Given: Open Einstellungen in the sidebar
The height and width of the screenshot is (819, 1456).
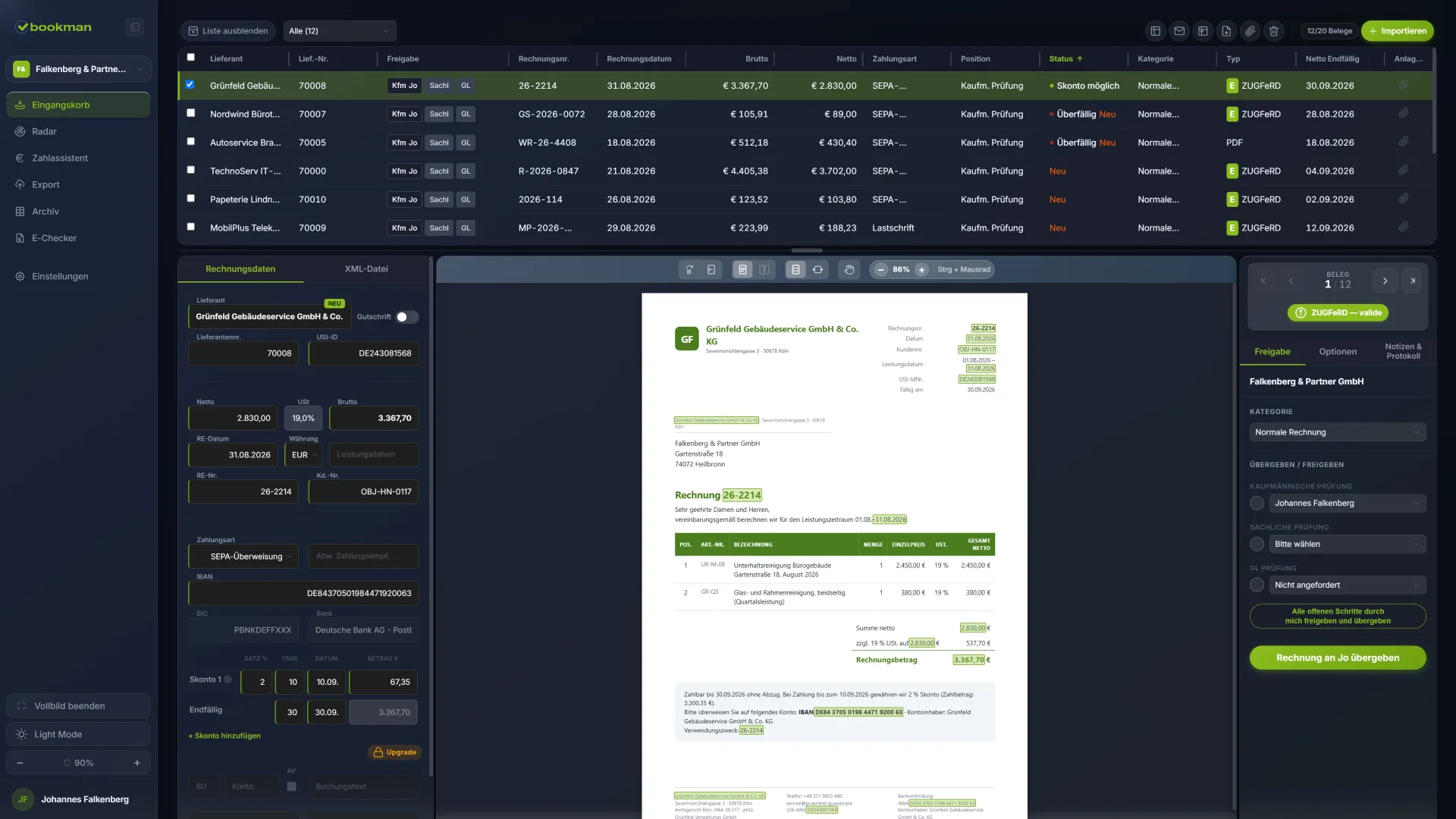Looking at the screenshot, I should click(x=78, y=276).
